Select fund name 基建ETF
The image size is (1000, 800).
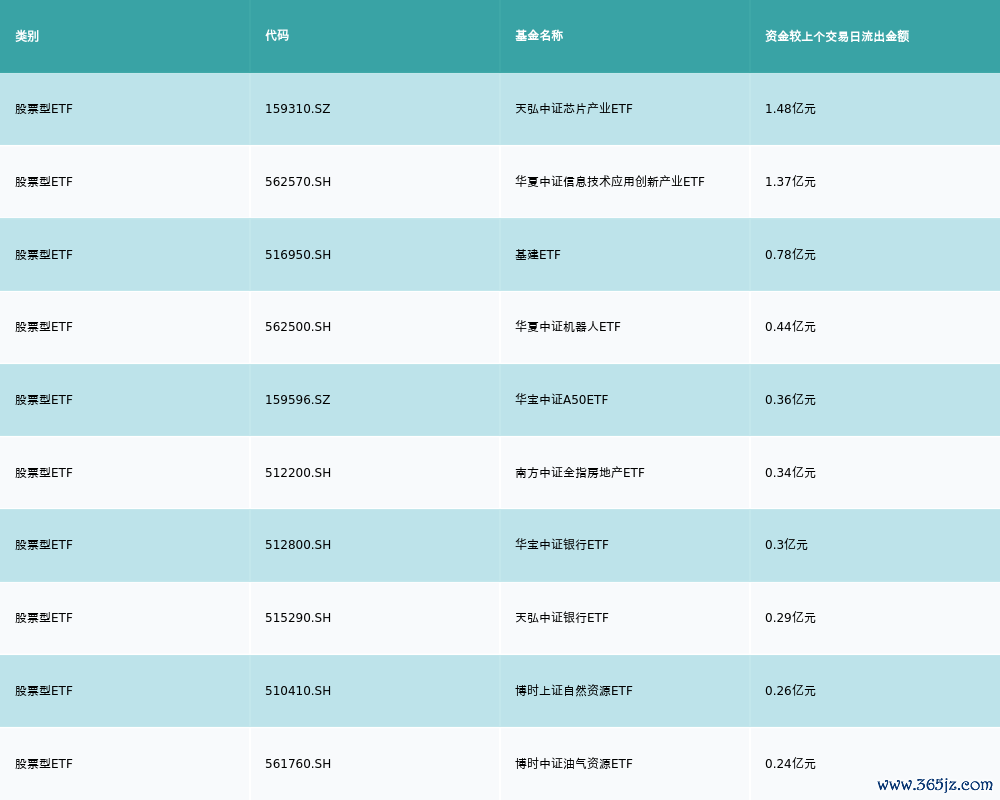point(538,255)
